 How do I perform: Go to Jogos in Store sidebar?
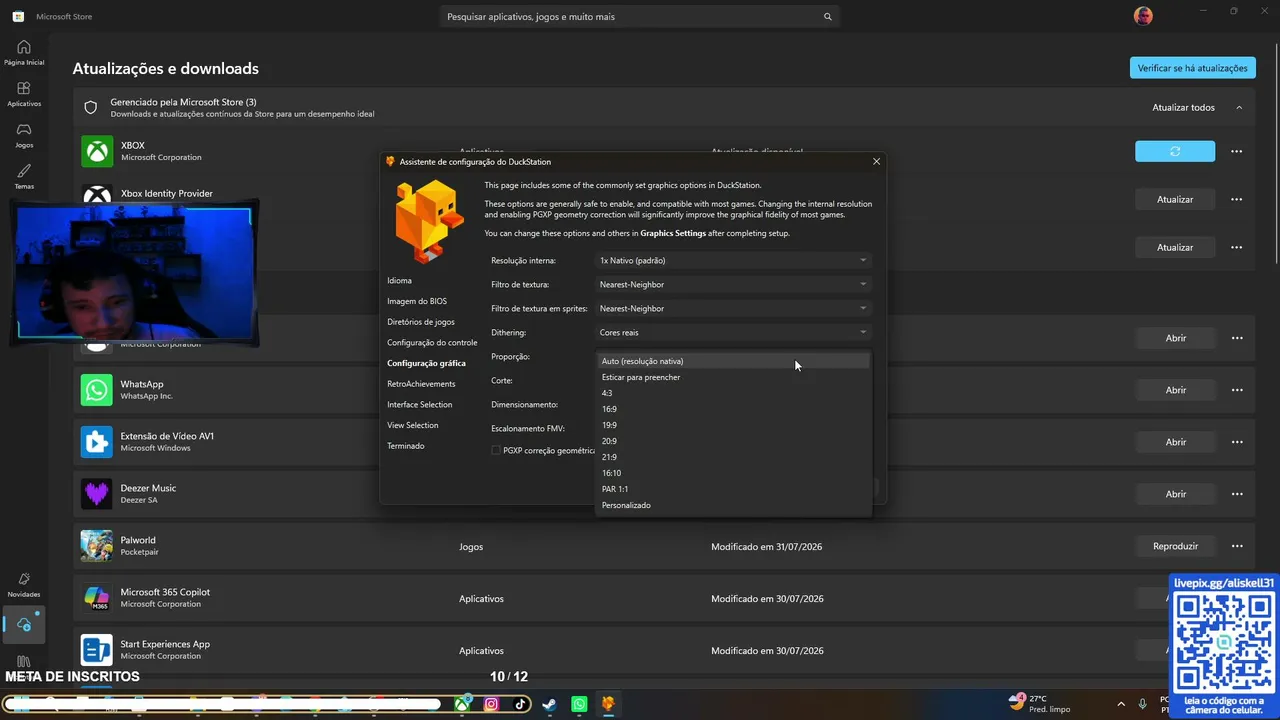pyautogui.click(x=24, y=135)
